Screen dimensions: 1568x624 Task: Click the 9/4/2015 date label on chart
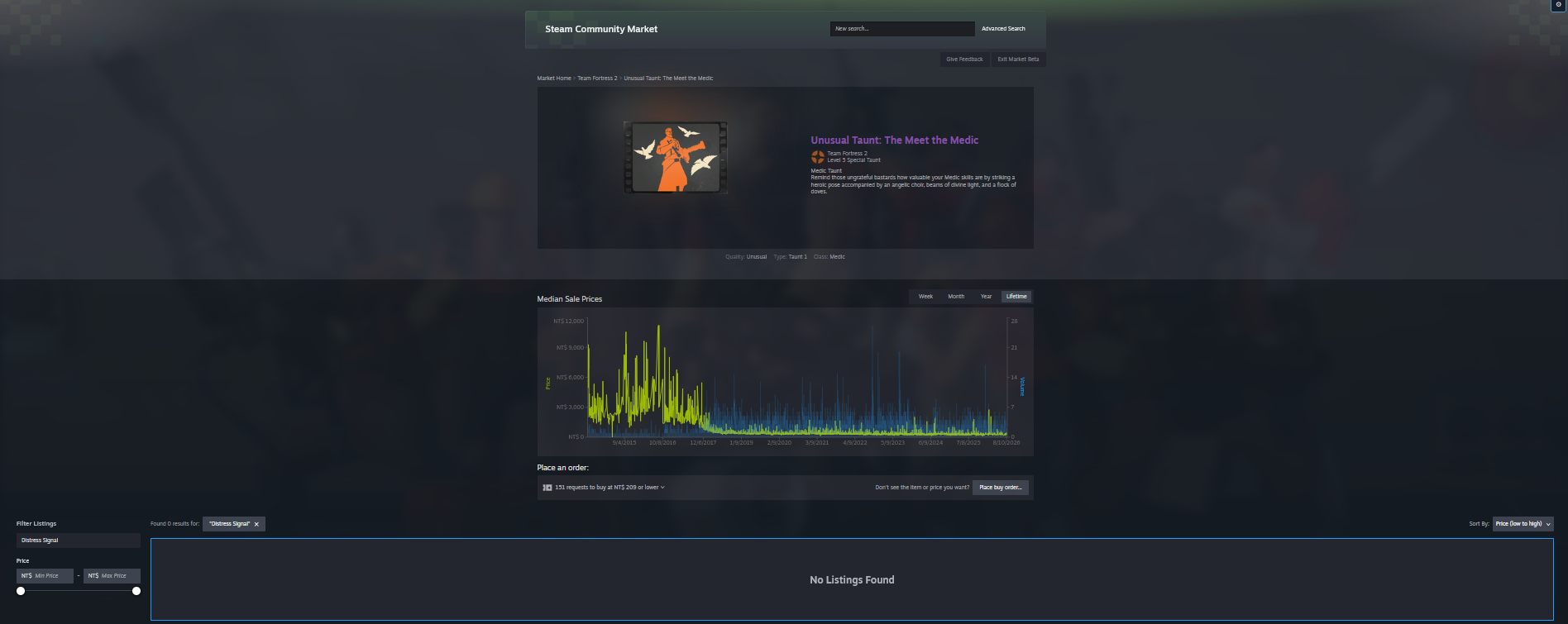pos(624,443)
